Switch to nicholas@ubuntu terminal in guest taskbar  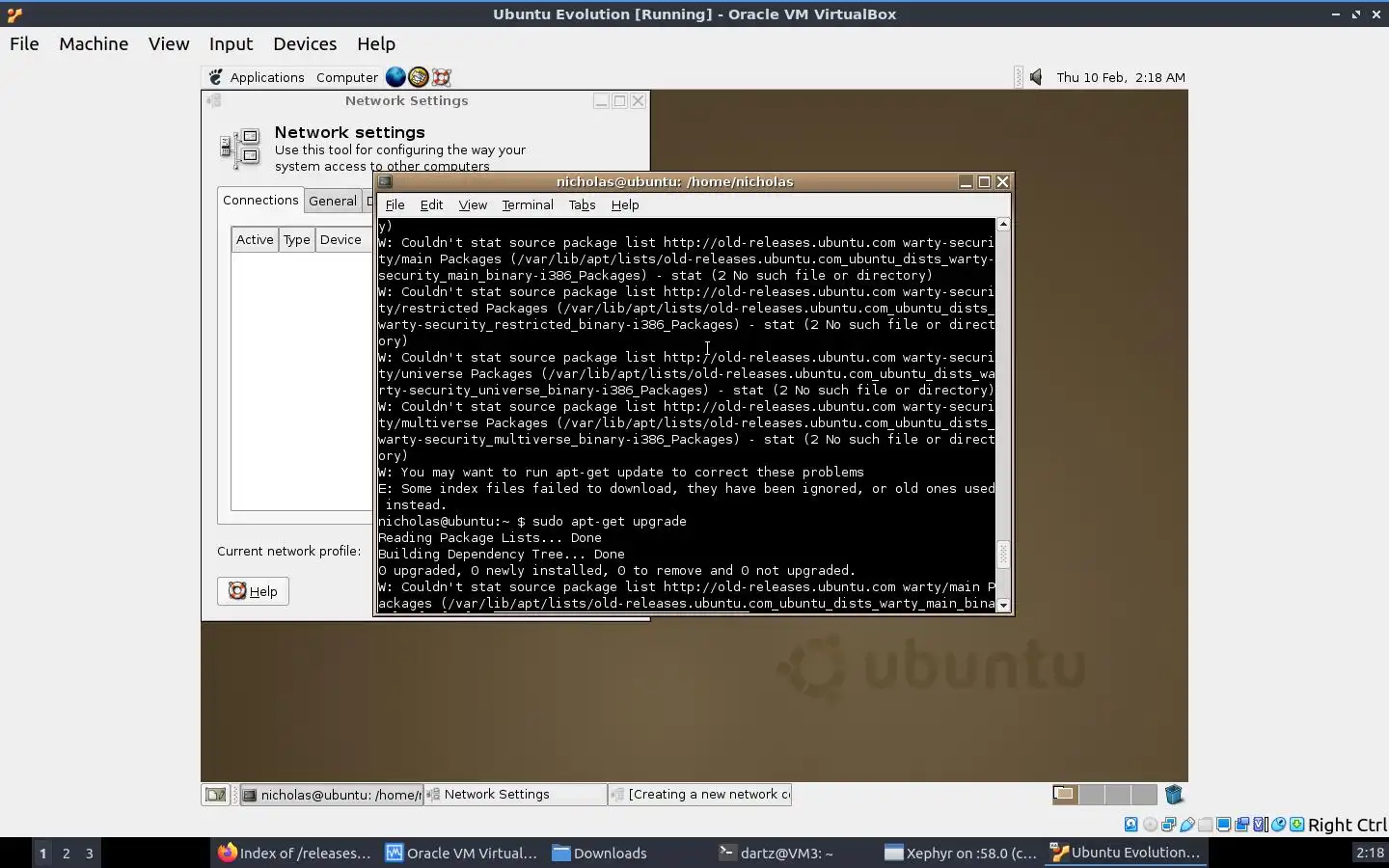332,795
